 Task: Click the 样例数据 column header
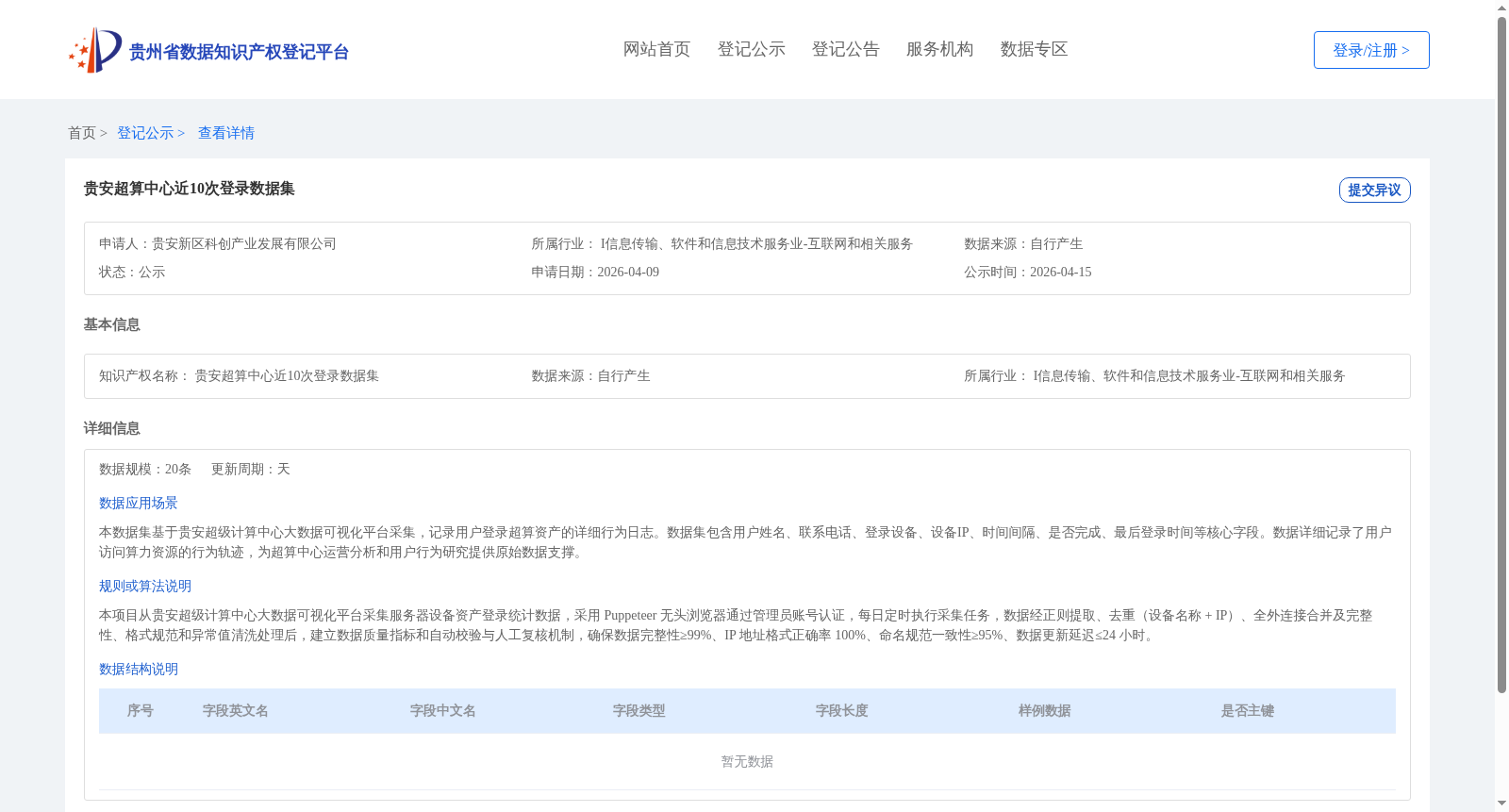(1045, 711)
